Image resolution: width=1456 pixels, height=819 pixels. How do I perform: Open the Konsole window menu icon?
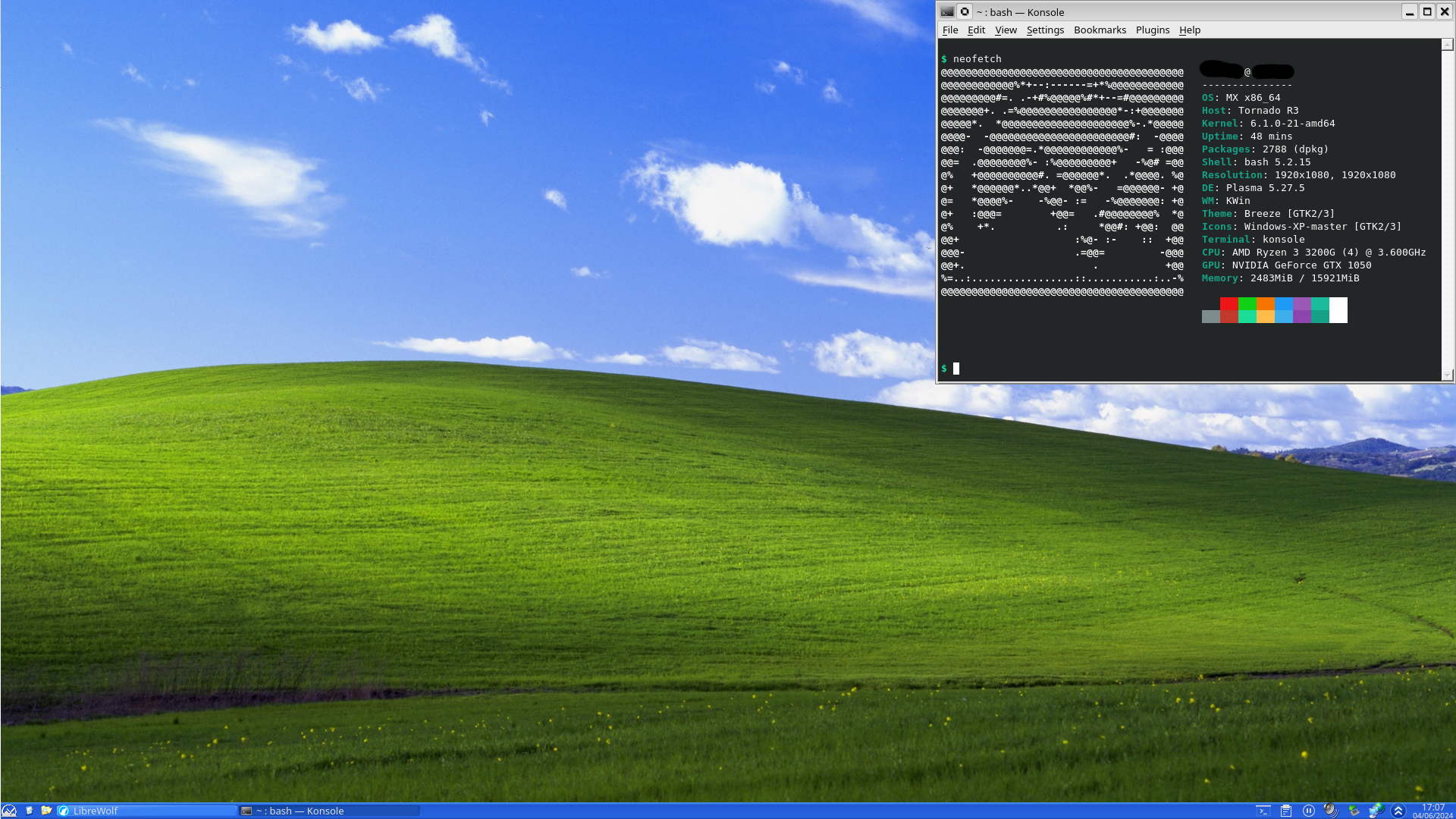(947, 11)
